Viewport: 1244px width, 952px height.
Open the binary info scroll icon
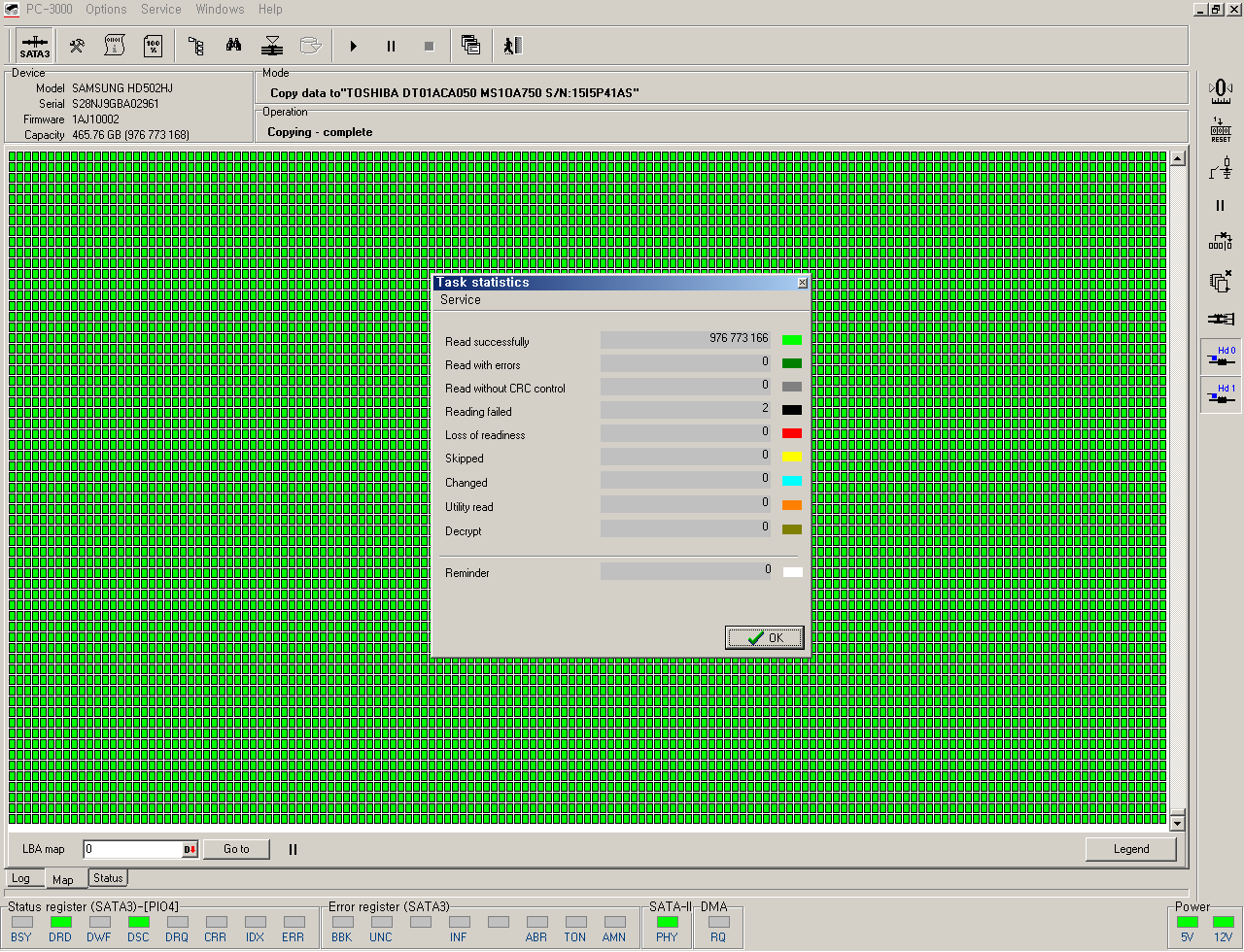point(115,46)
